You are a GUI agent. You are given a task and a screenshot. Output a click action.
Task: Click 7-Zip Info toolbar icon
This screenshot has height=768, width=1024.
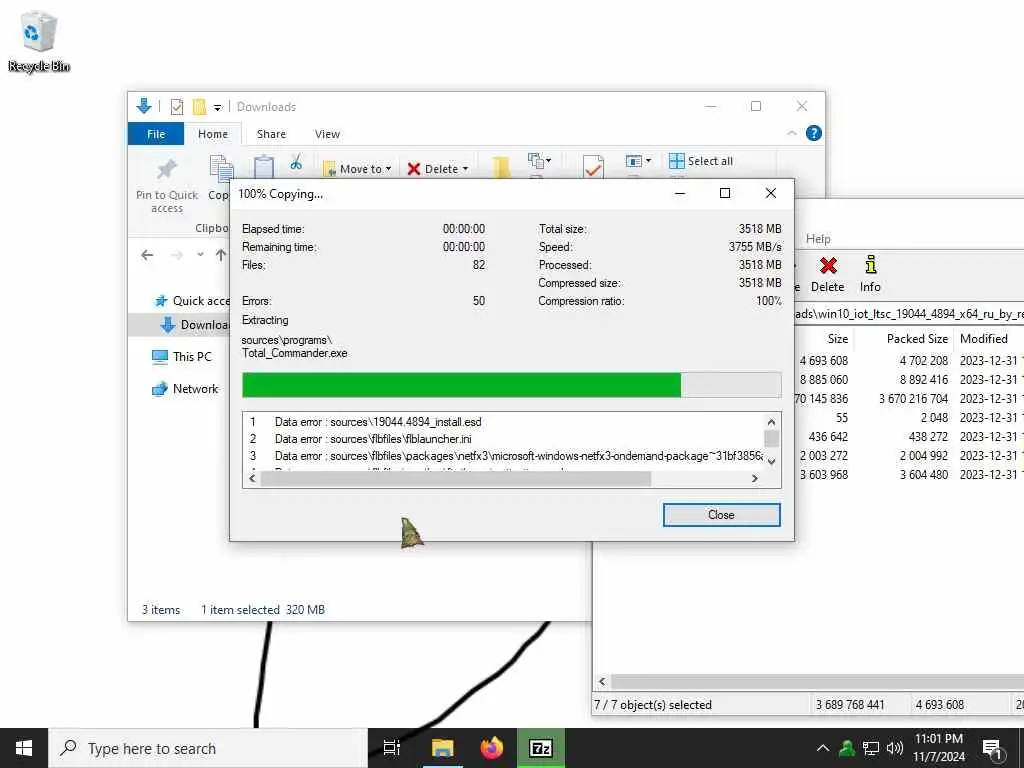click(x=870, y=274)
